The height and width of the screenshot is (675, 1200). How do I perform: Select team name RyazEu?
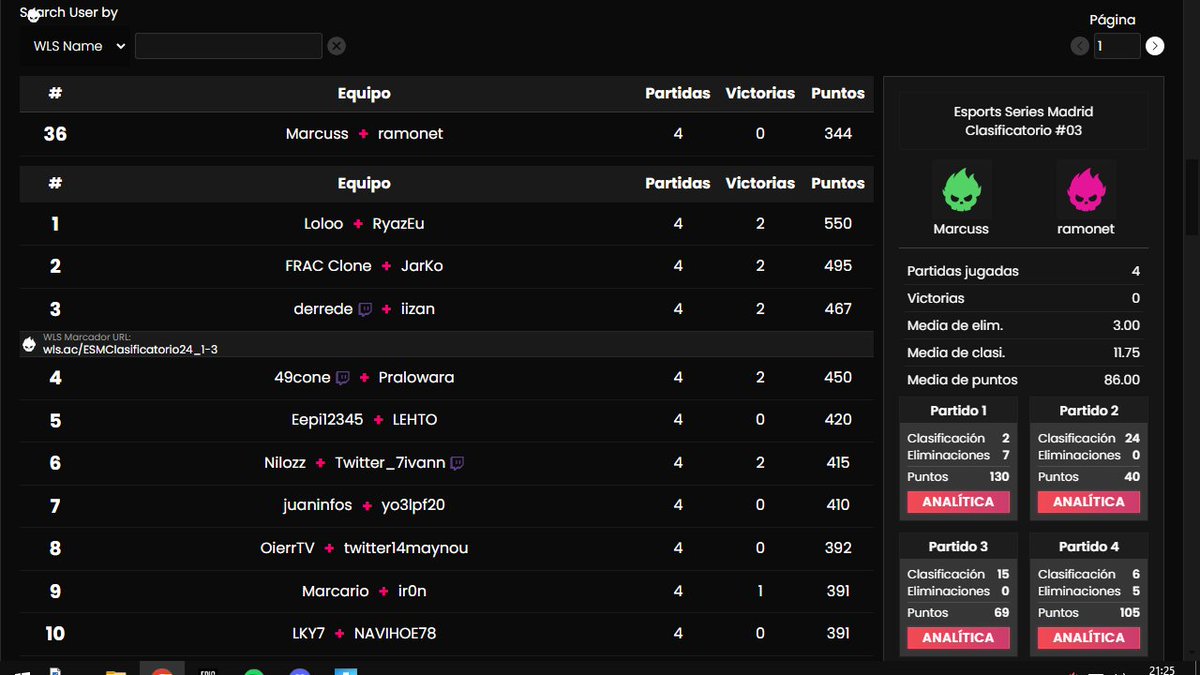tap(398, 224)
